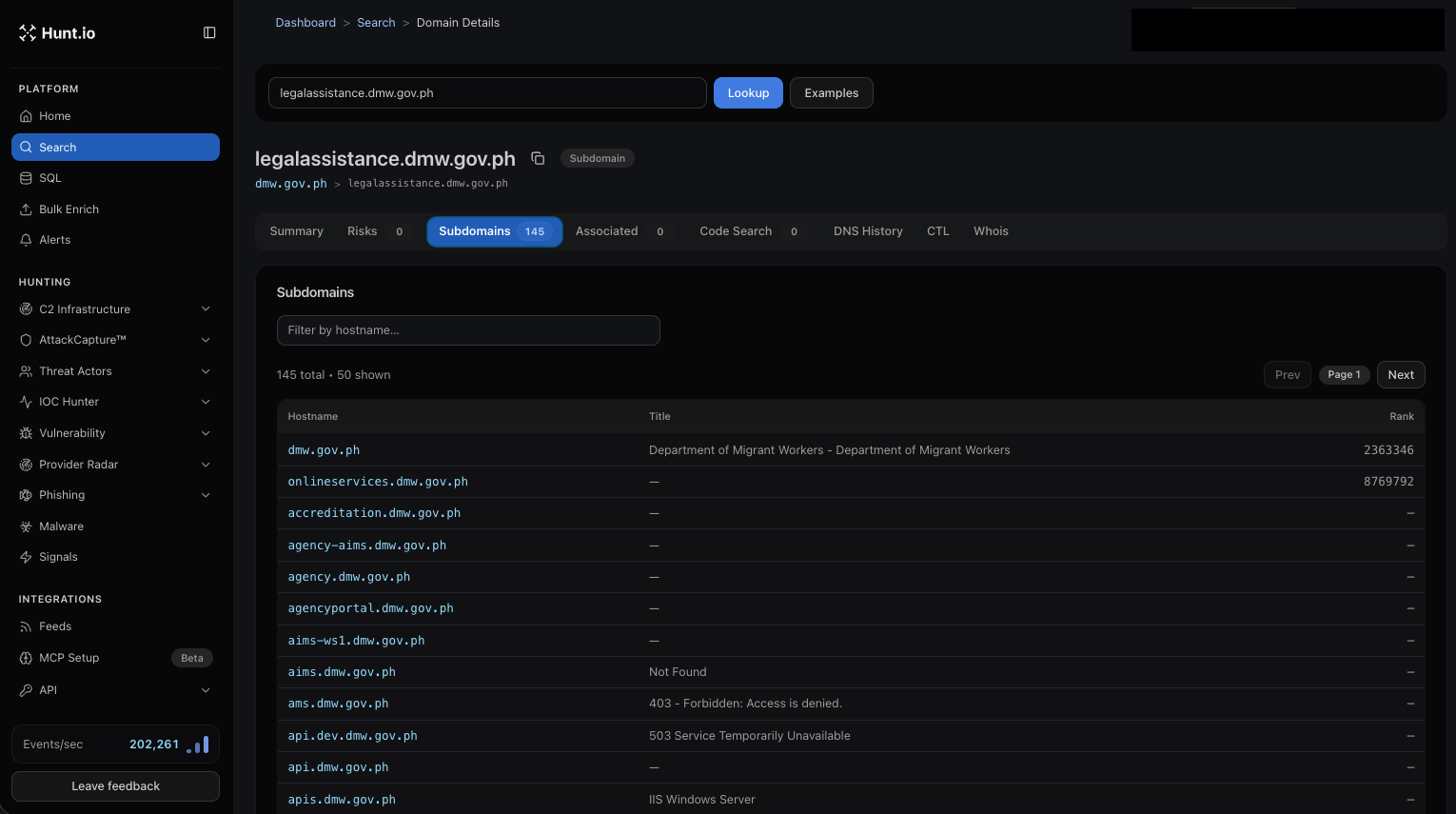The height and width of the screenshot is (814, 1456).
Task: Focus the Filter by hostname field
Action: [x=468, y=330]
